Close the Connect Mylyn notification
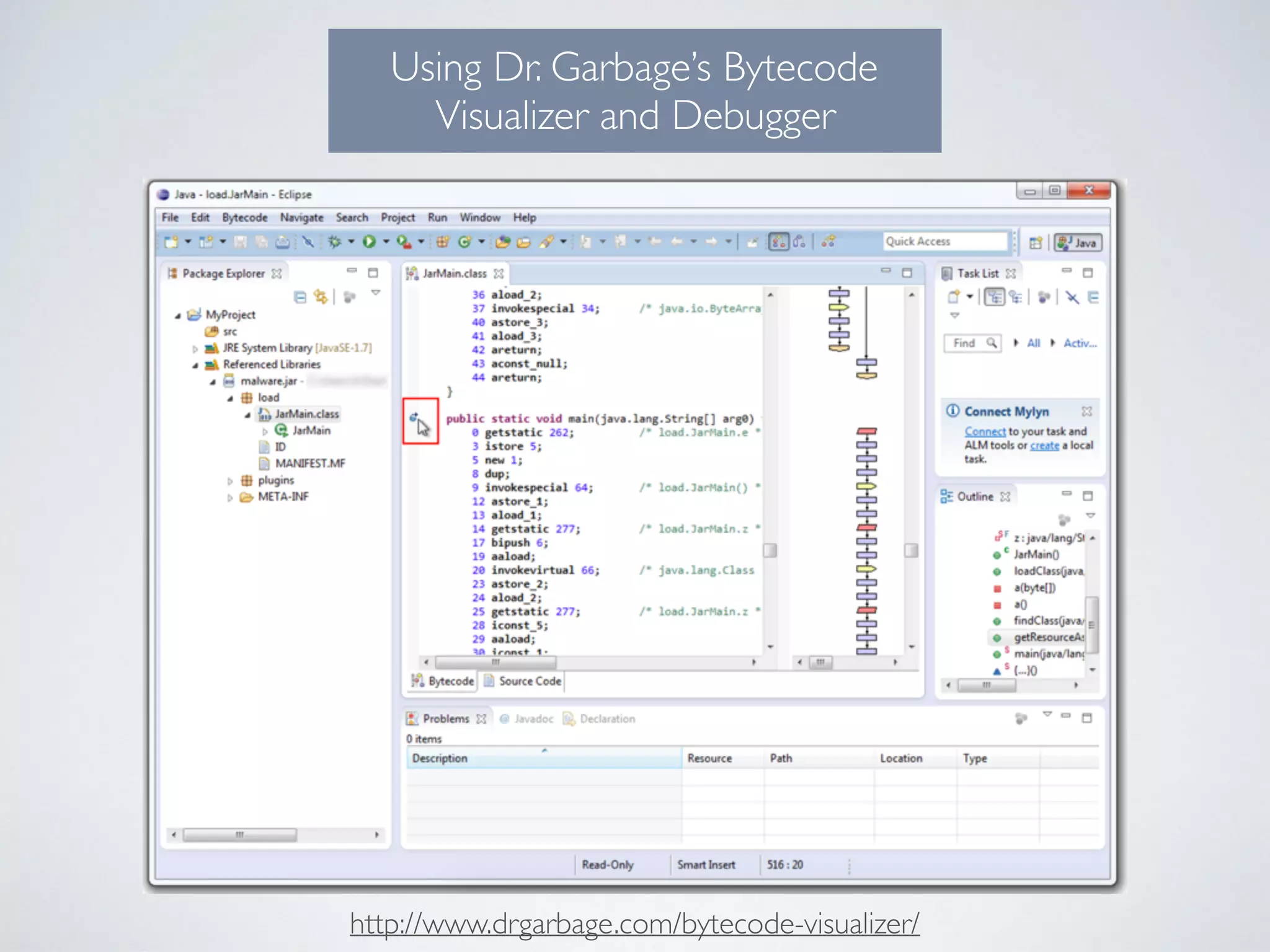 click(x=1086, y=411)
